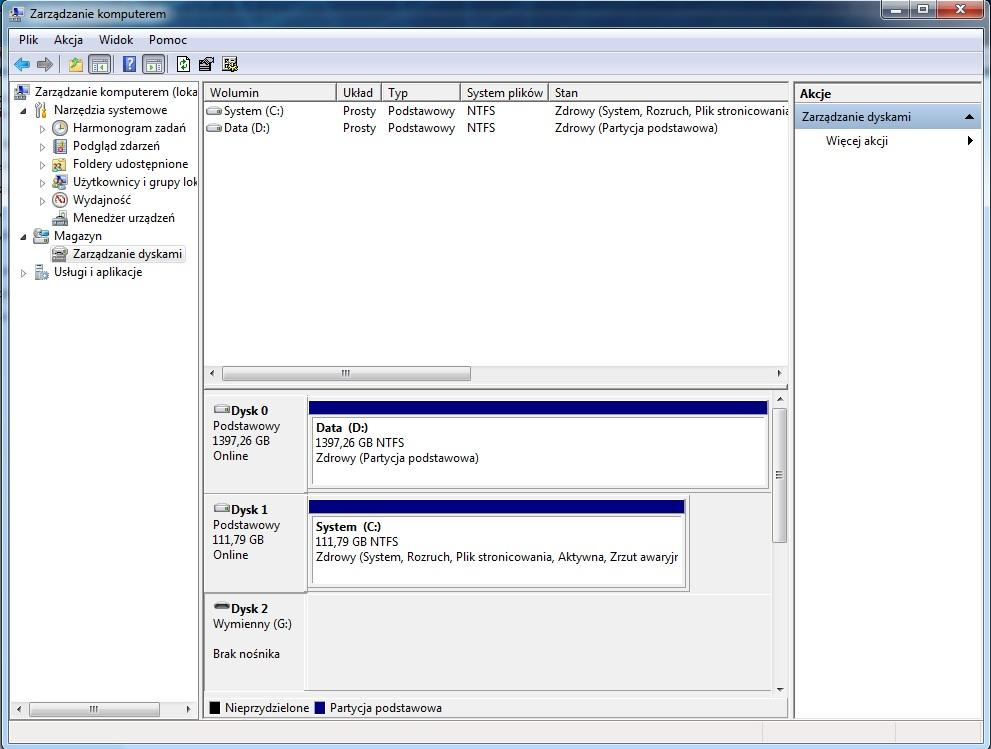This screenshot has width=991, height=749.
Task: Select Usługi i aplikacje icon
Action: tap(41, 272)
